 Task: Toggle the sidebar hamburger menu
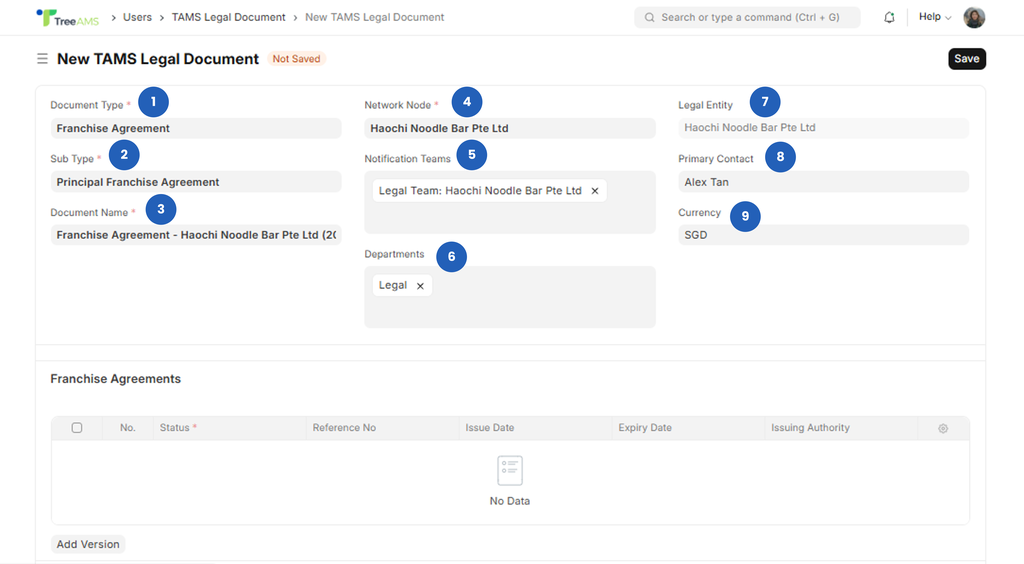pyautogui.click(x=42, y=59)
